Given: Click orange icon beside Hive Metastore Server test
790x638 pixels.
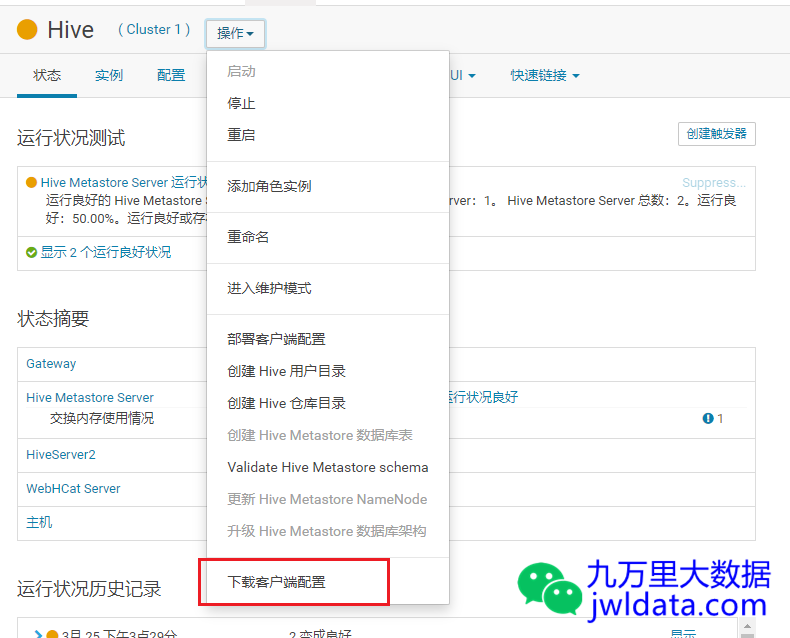Looking at the screenshot, I should [x=31, y=182].
